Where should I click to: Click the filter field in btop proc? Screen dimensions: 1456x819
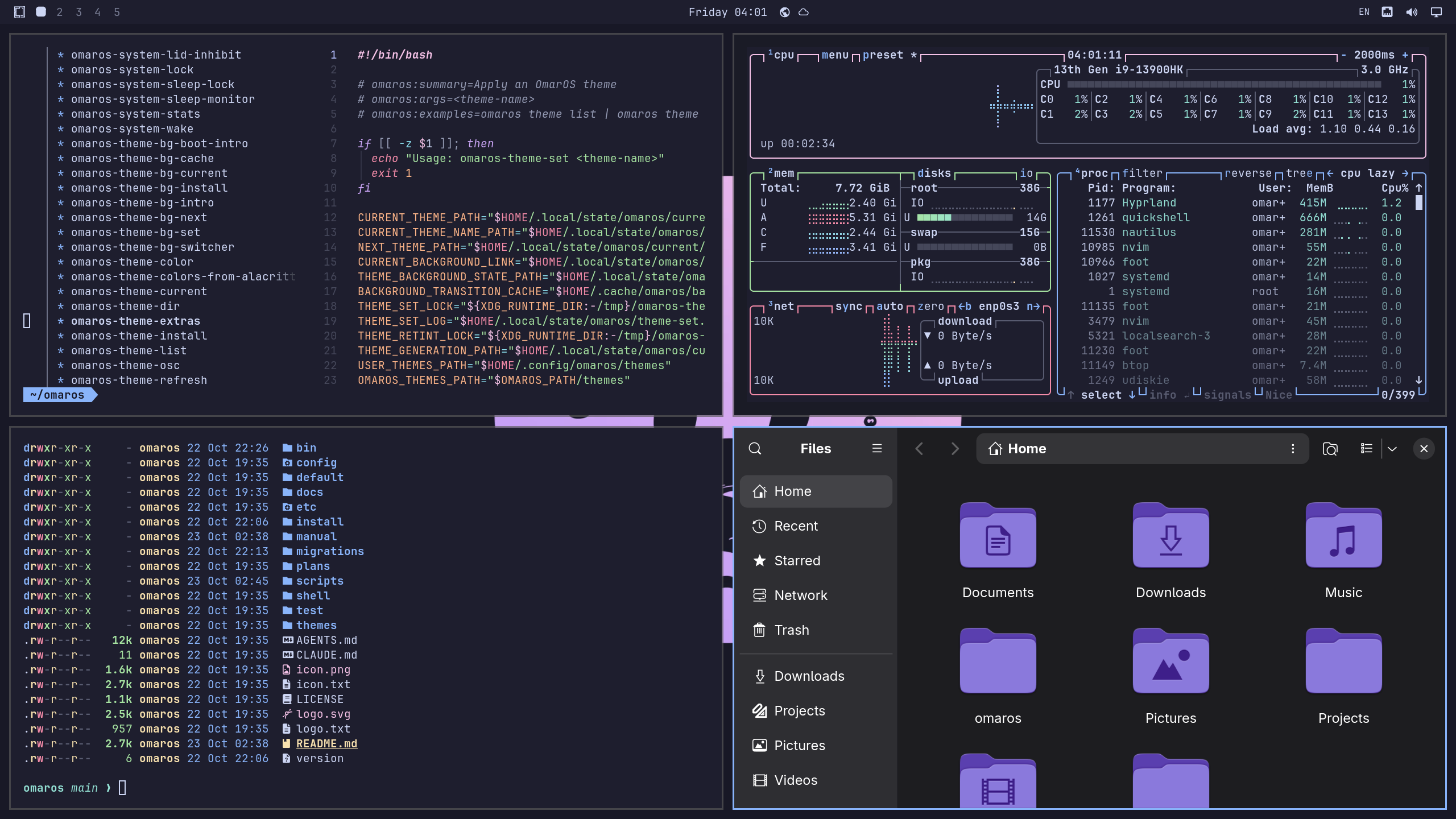[1142, 173]
